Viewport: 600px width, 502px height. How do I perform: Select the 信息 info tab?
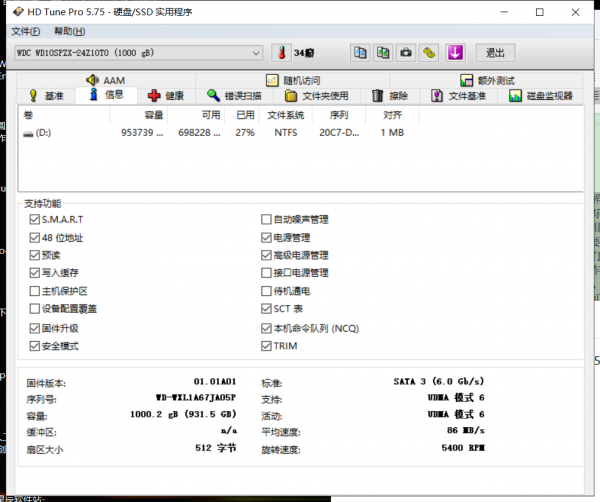(x=106, y=95)
